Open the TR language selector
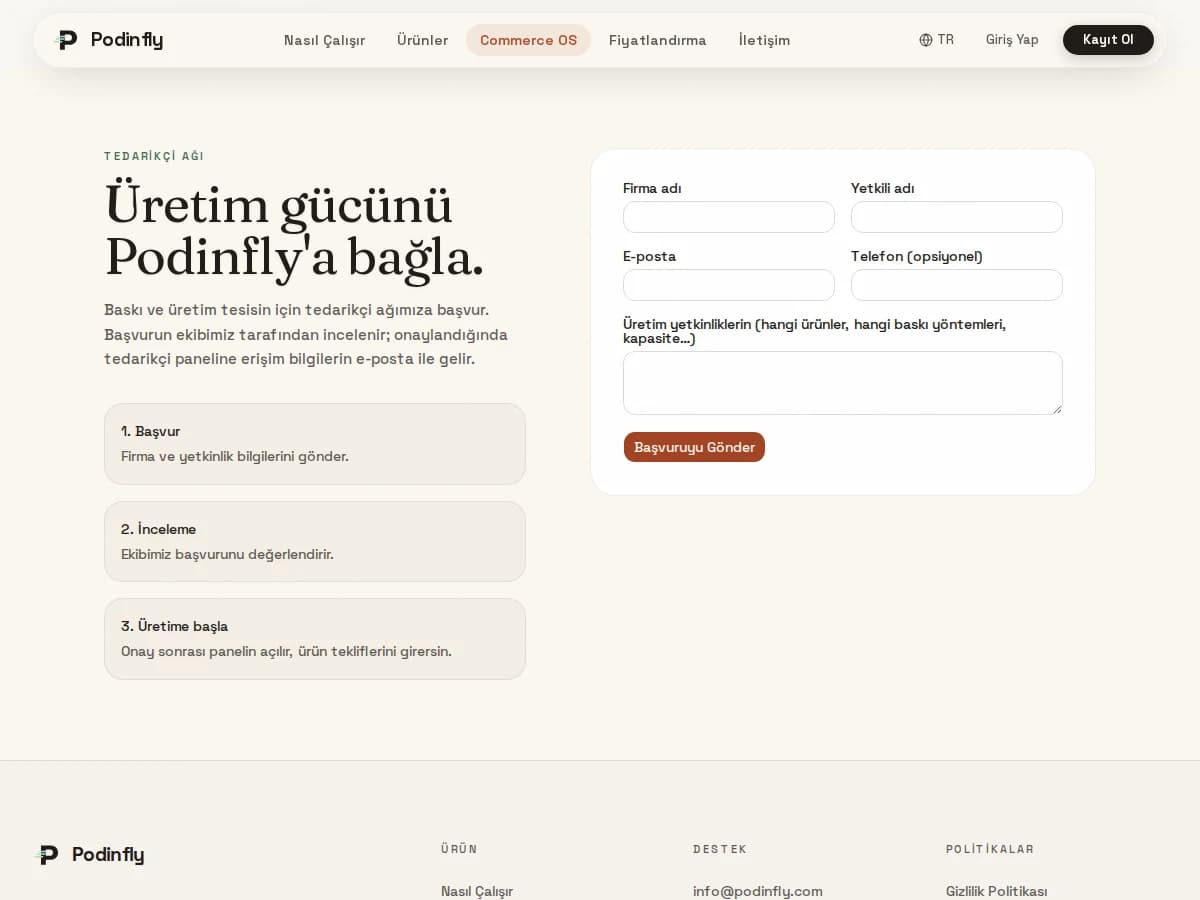This screenshot has width=1200, height=900. 936,40
